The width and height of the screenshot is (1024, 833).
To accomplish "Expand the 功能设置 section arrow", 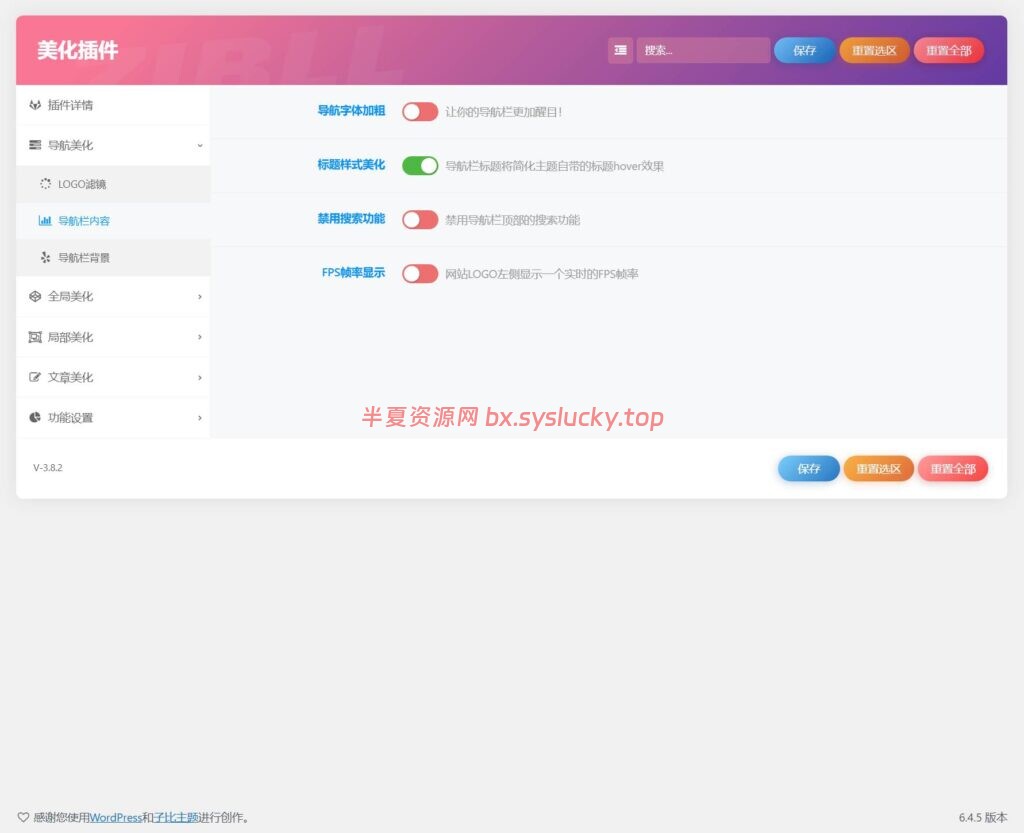I will tap(200, 418).
